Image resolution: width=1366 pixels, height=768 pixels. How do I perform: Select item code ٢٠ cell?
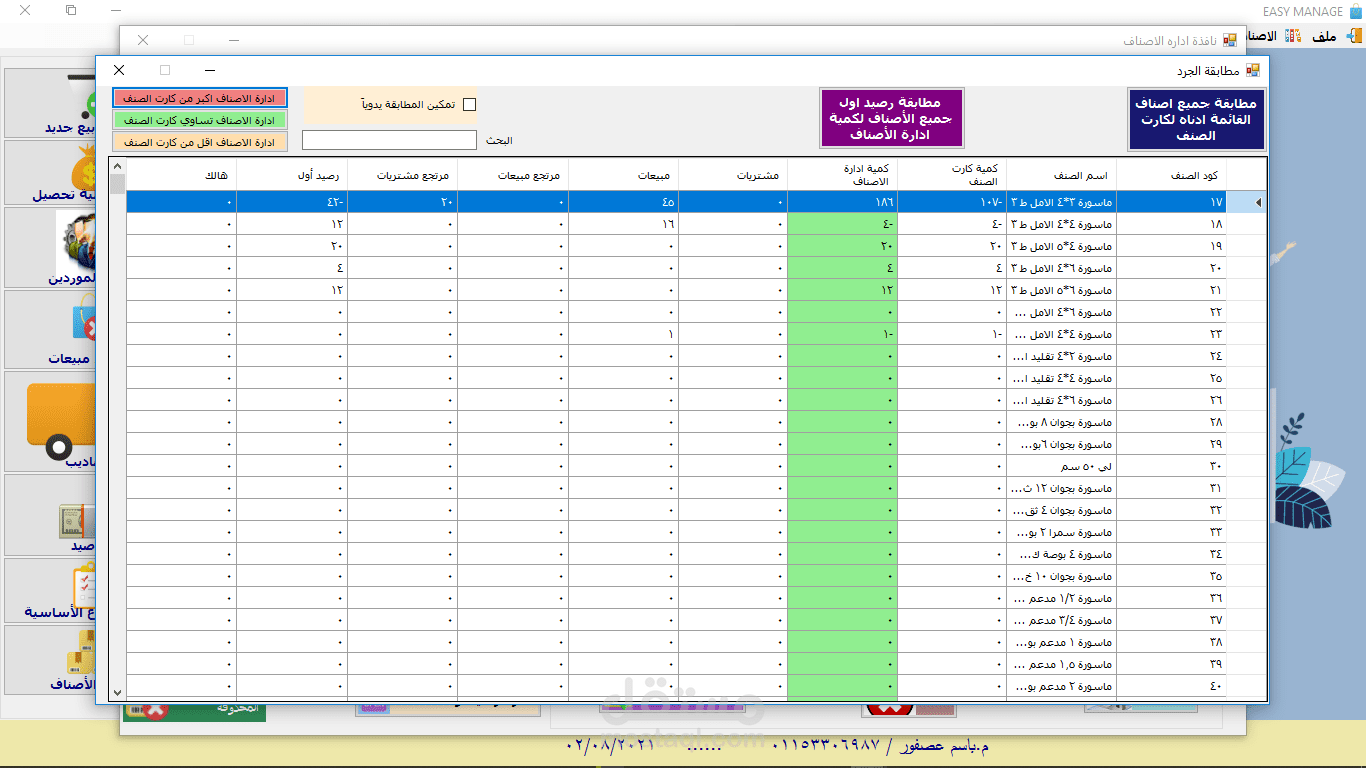1171,268
